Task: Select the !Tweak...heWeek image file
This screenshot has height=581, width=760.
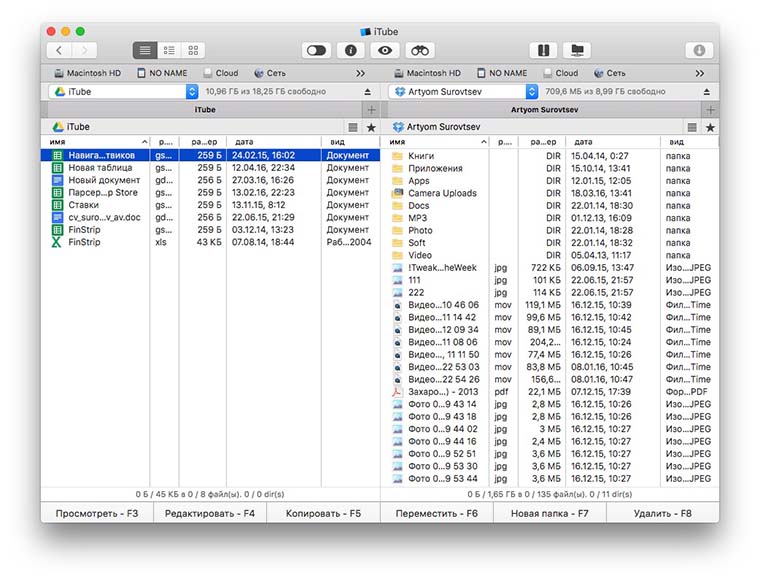Action: (x=550, y=268)
